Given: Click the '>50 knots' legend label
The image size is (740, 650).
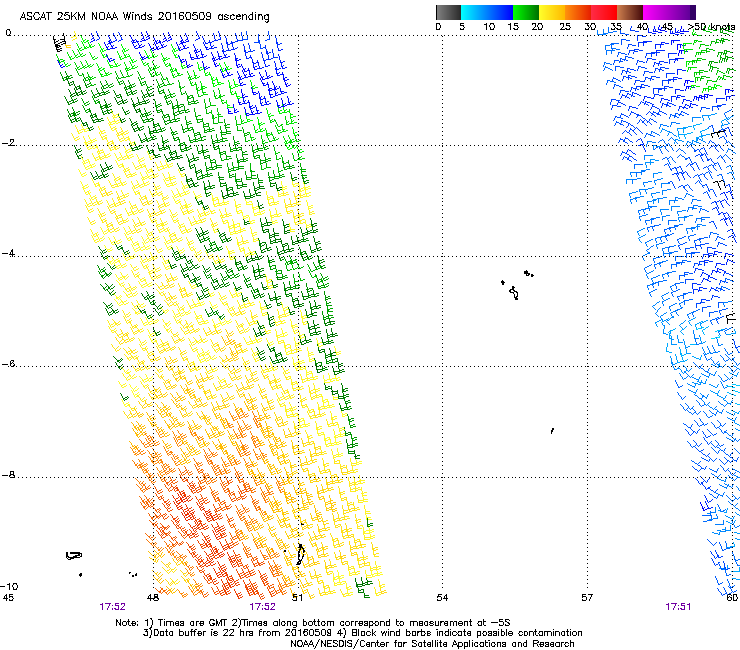Looking at the screenshot, I should pos(711,27).
